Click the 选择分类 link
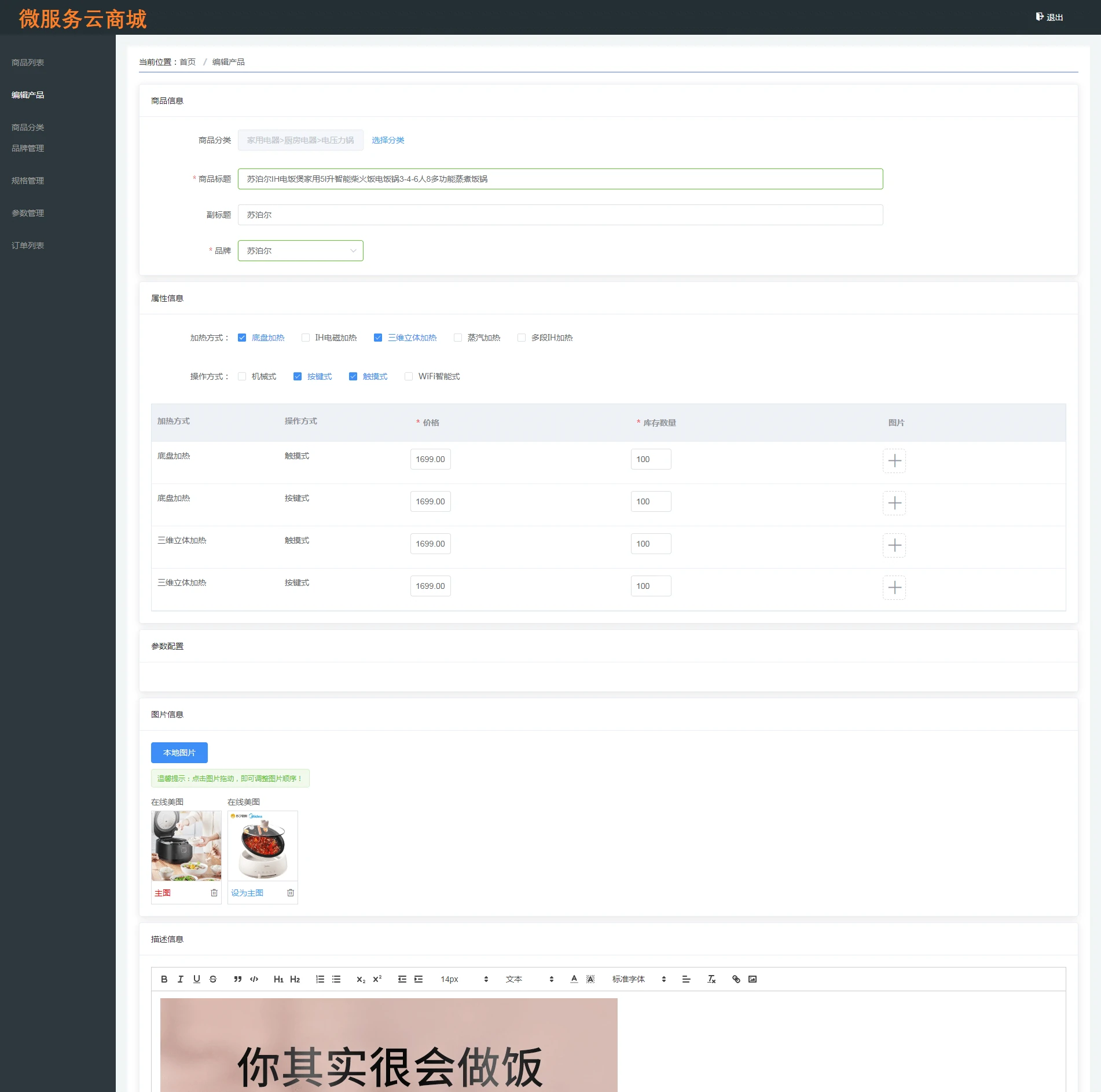The image size is (1101, 1092). [388, 140]
